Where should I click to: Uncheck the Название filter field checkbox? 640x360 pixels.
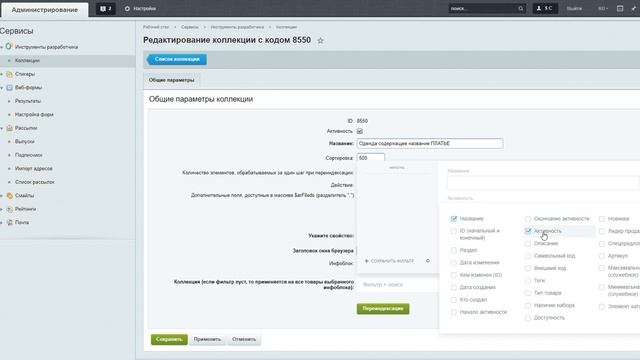(453, 219)
